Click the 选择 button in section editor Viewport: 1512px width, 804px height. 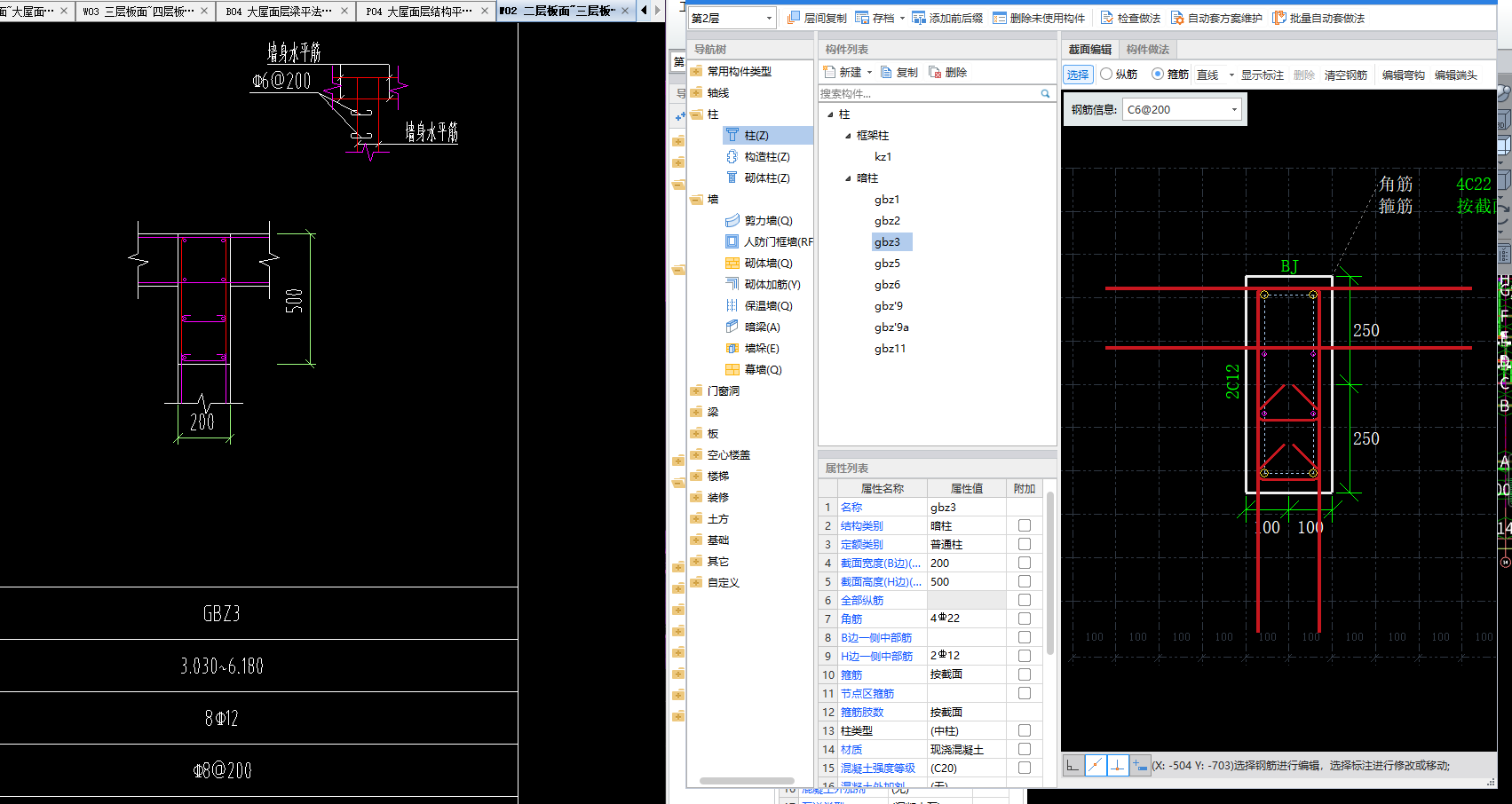(1078, 75)
